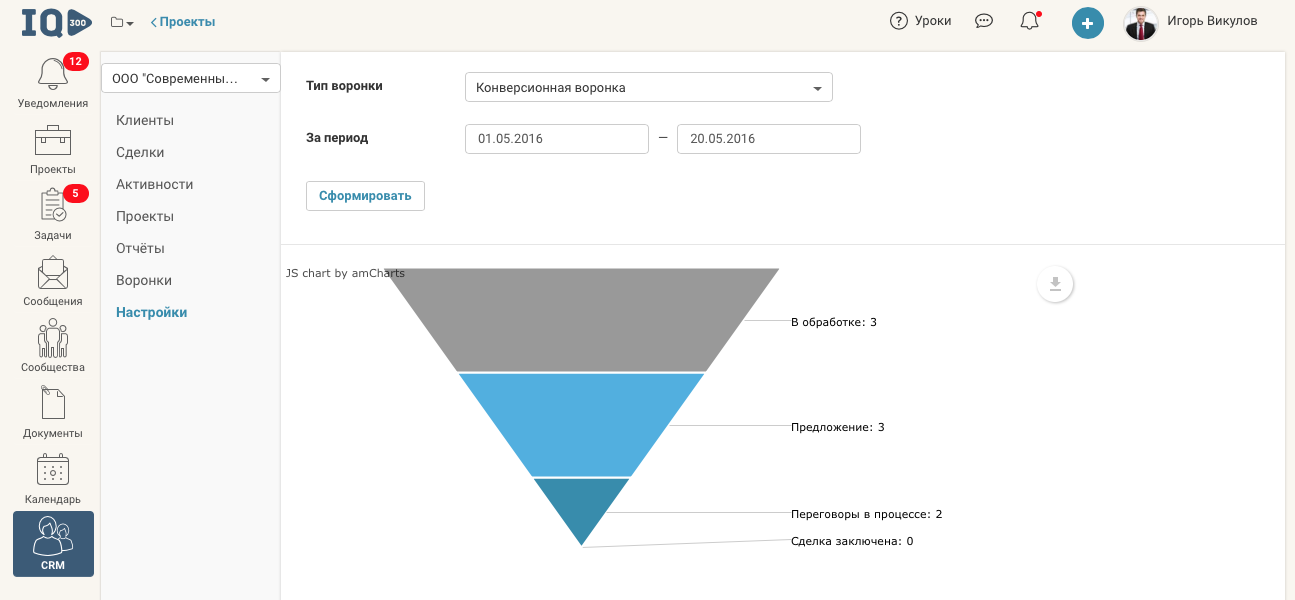1295x600 pixels.
Task: Click the Сформировать button
Action: click(365, 196)
